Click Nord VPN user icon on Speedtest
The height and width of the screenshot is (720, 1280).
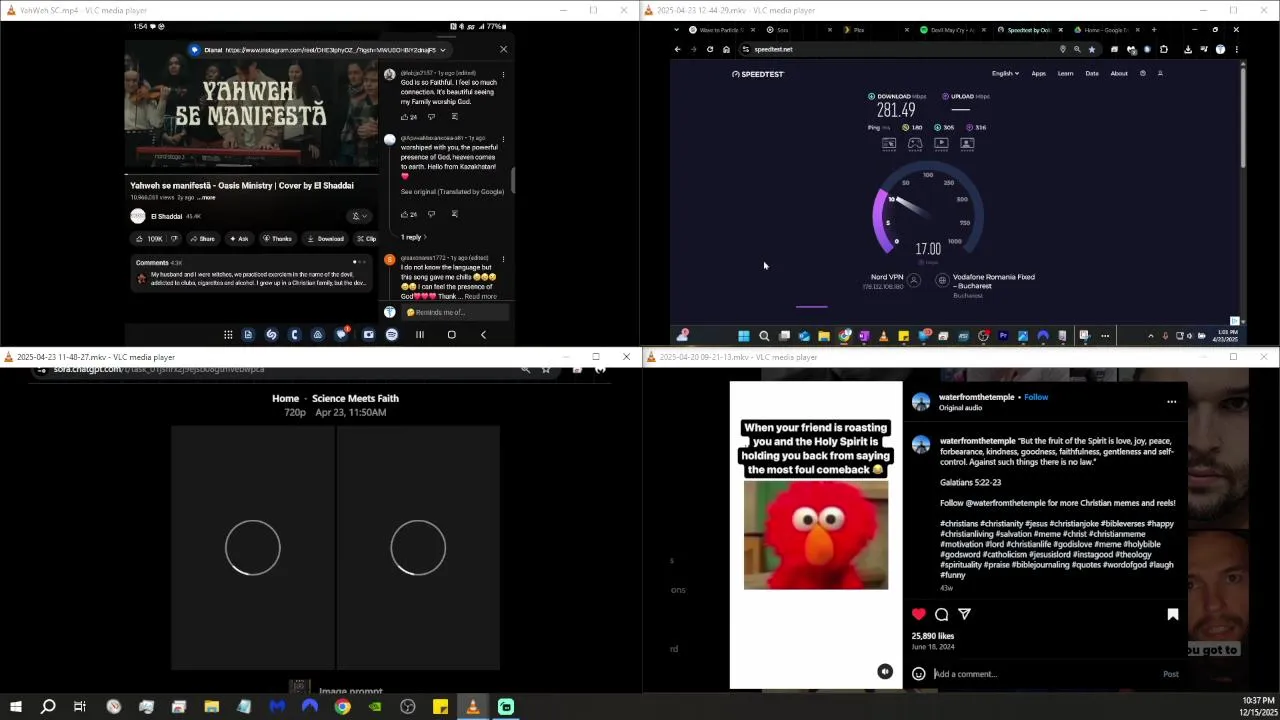pos(913,281)
